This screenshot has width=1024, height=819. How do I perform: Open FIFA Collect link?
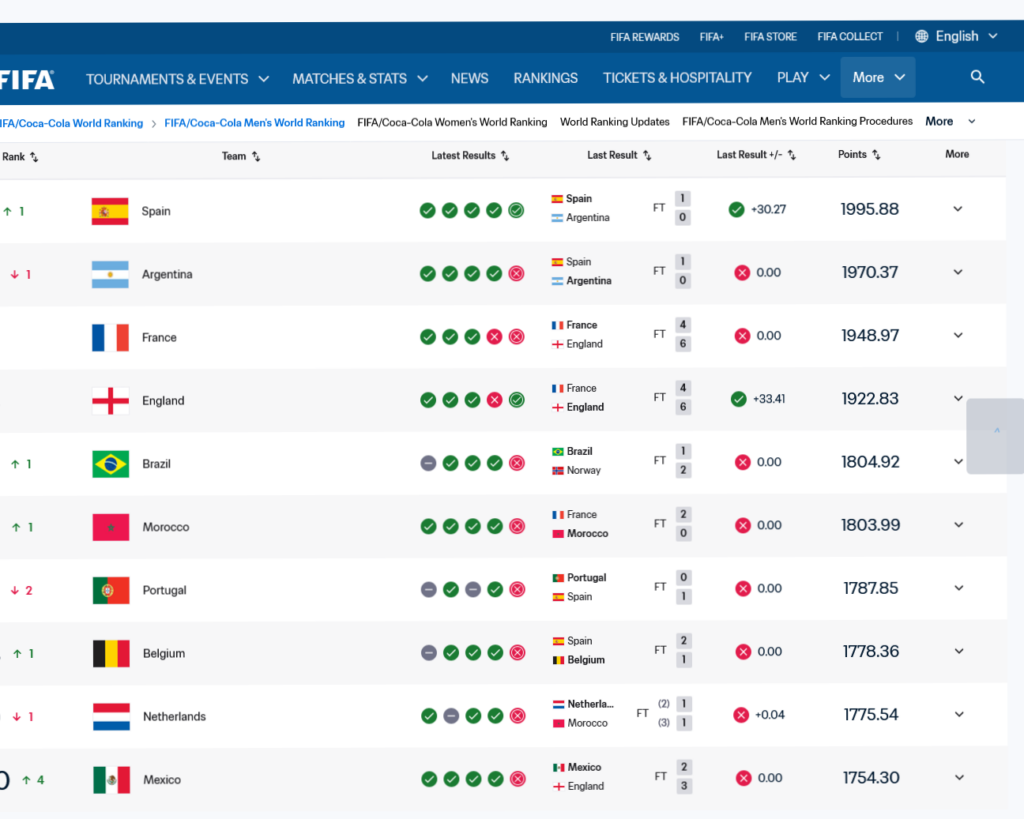(850, 37)
